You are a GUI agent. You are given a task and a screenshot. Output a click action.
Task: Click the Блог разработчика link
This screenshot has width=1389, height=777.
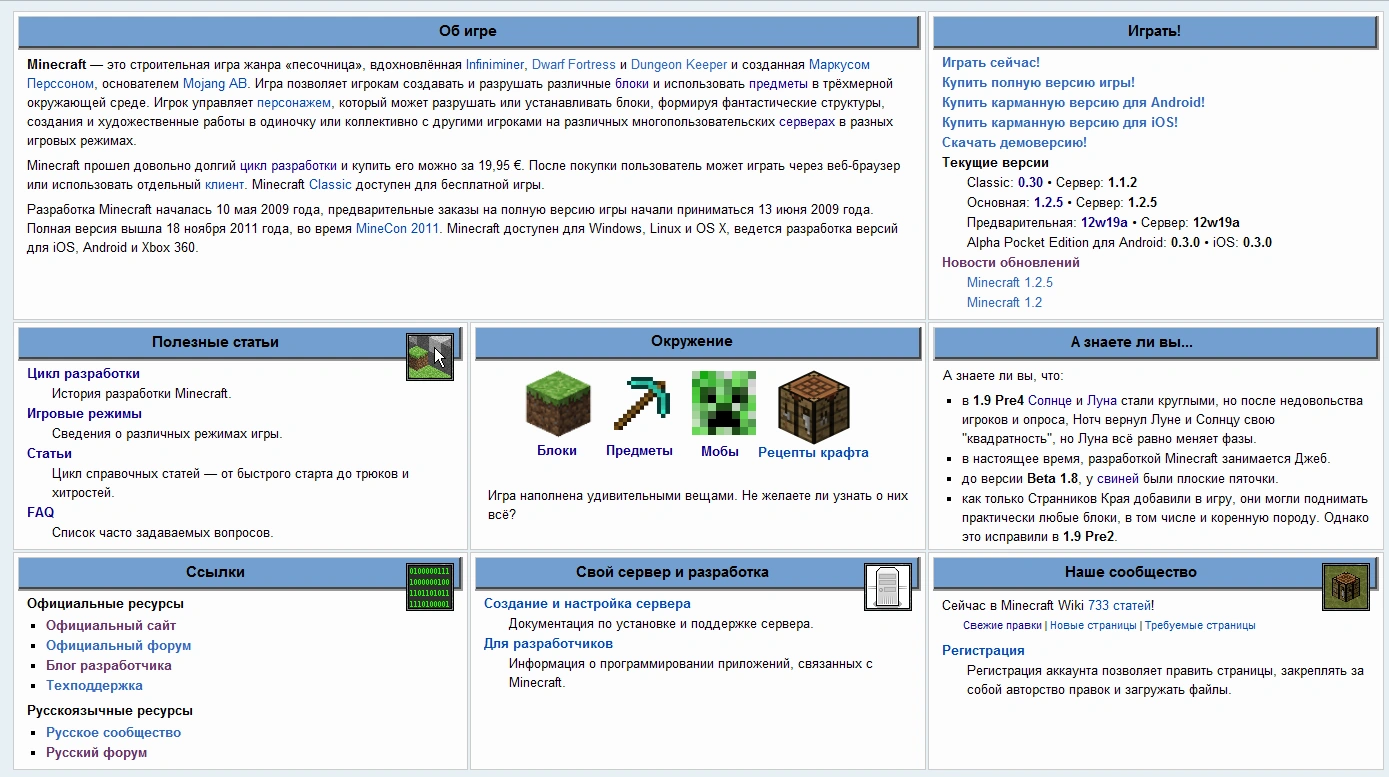coord(109,666)
